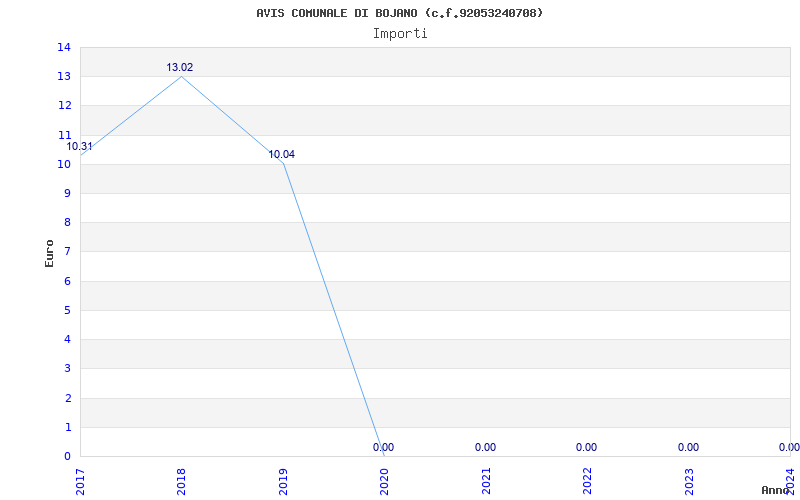This screenshot has height=500, width=800.
Task: Click the 8 tick on Euro axis
Action: pyautogui.click(x=68, y=222)
